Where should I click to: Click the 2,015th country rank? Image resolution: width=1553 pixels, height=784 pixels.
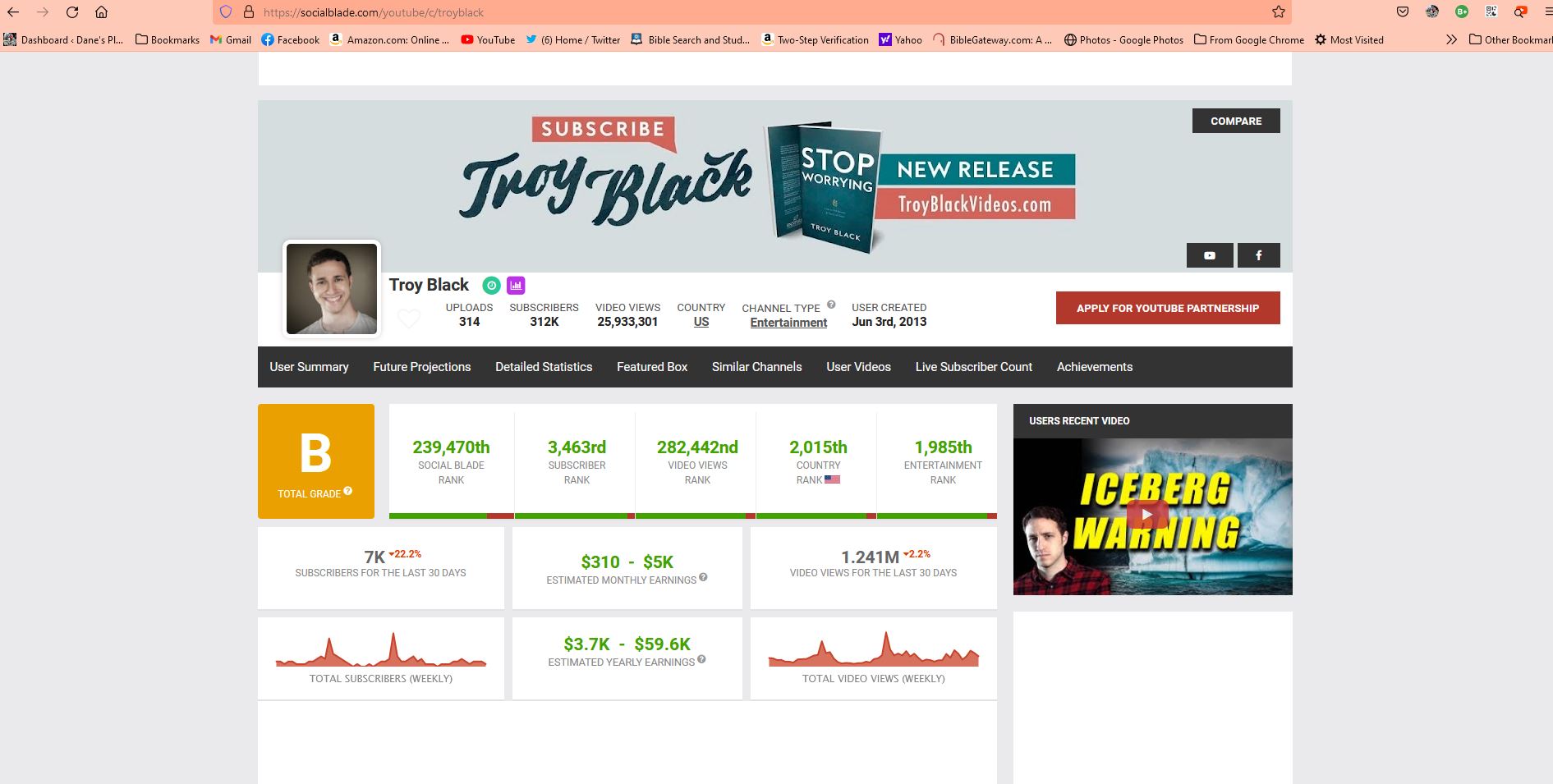click(x=818, y=447)
